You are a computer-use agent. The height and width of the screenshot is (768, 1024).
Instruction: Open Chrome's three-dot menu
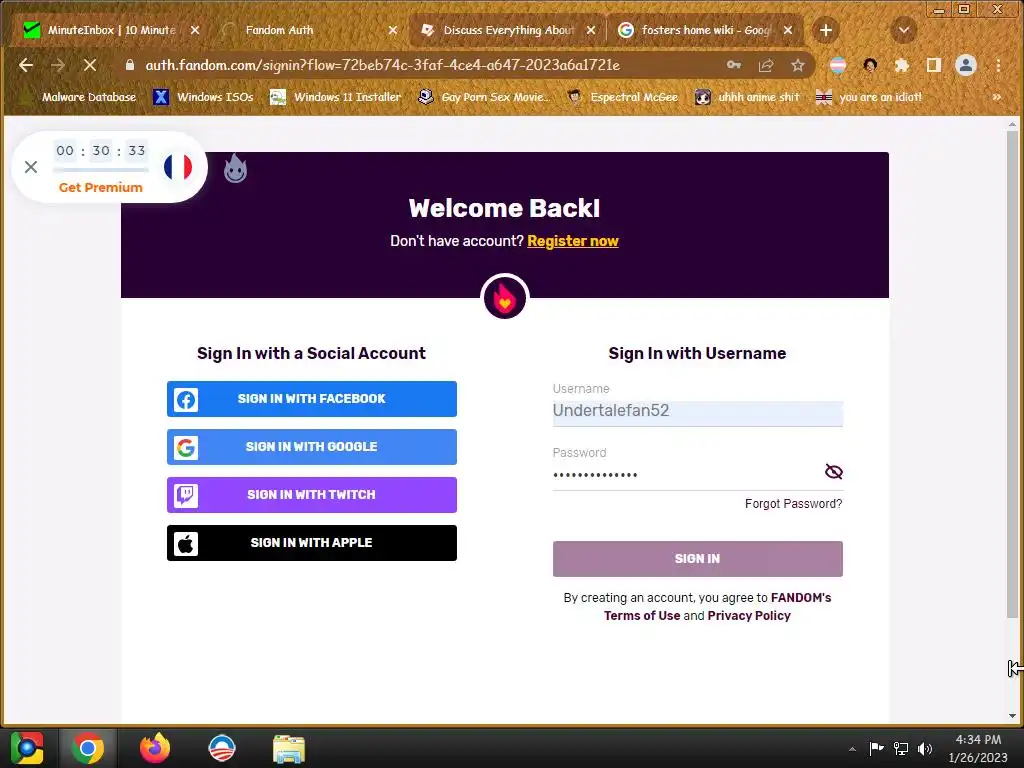click(998, 65)
